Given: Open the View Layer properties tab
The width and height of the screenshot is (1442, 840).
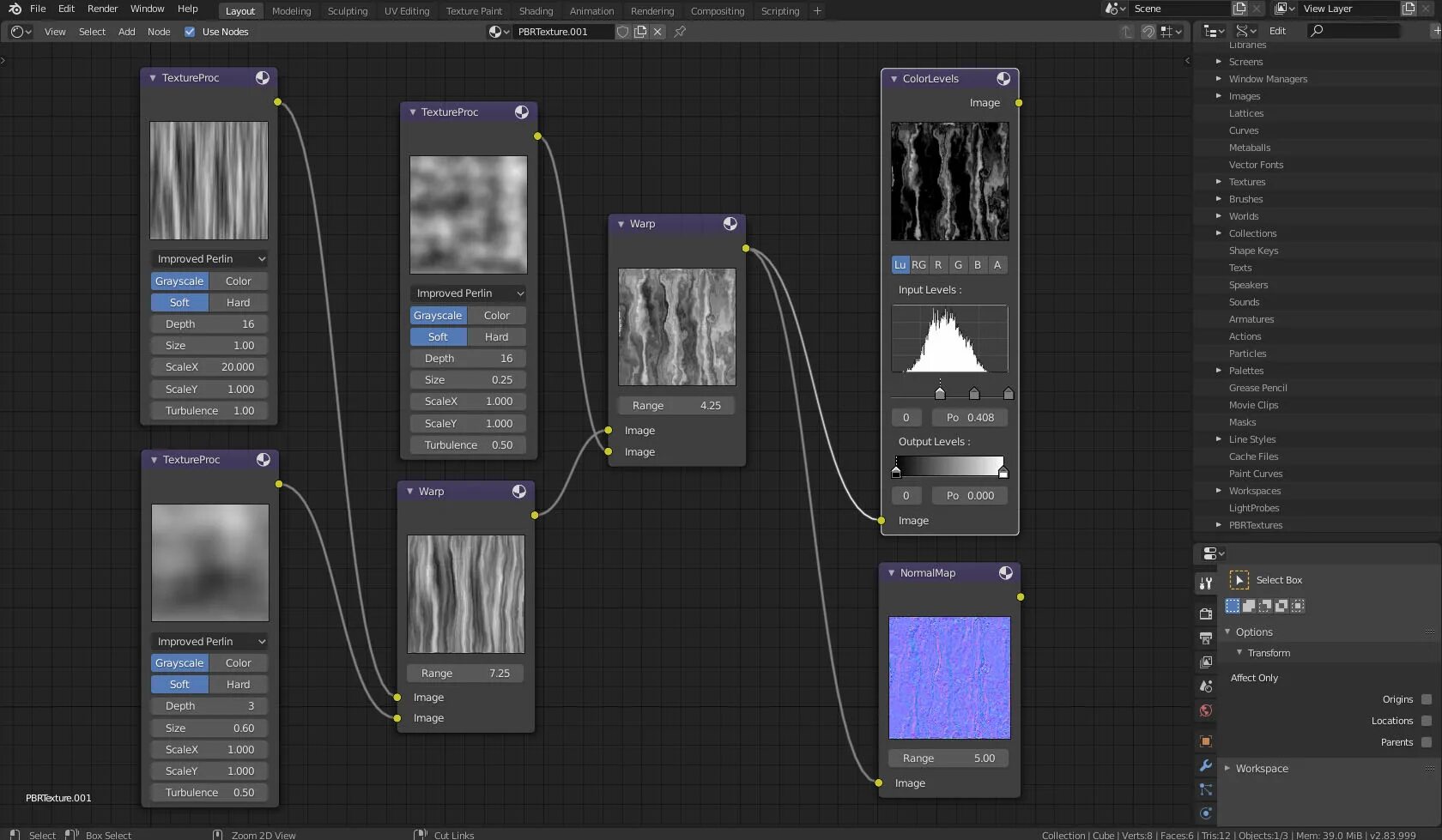Looking at the screenshot, I should coord(1206,662).
